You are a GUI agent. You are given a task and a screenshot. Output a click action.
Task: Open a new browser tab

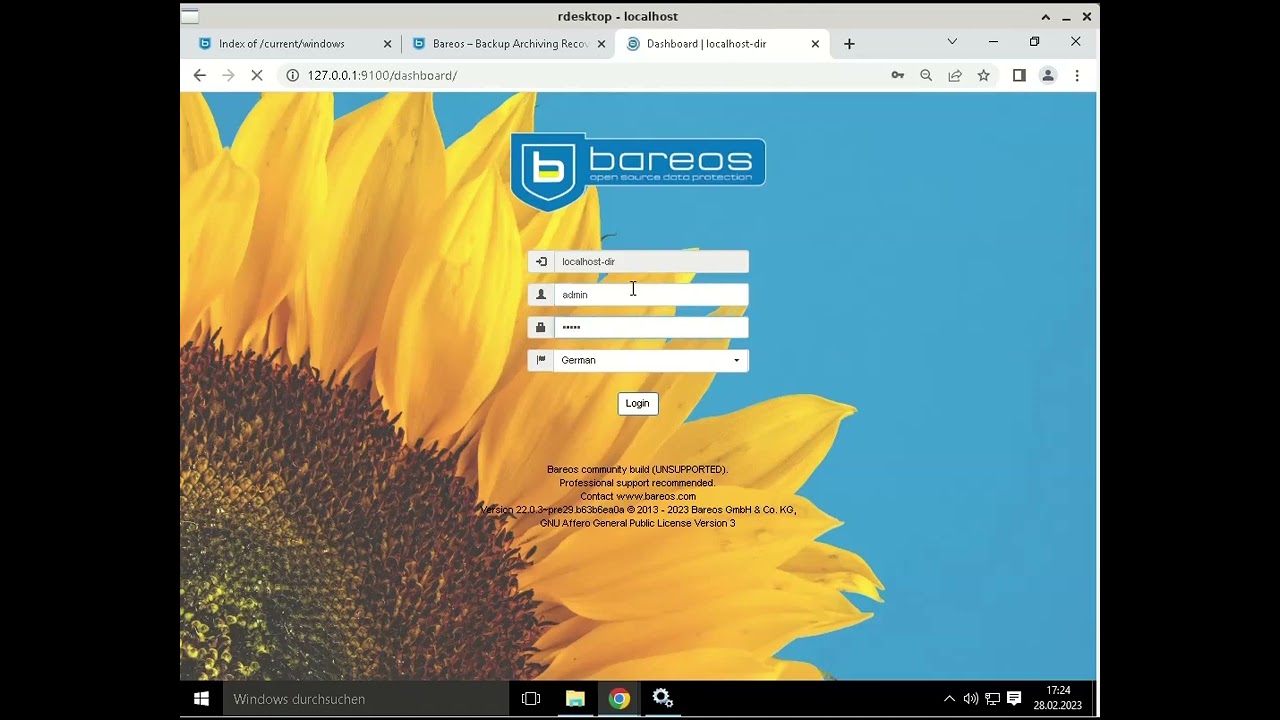tap(849, 44)
